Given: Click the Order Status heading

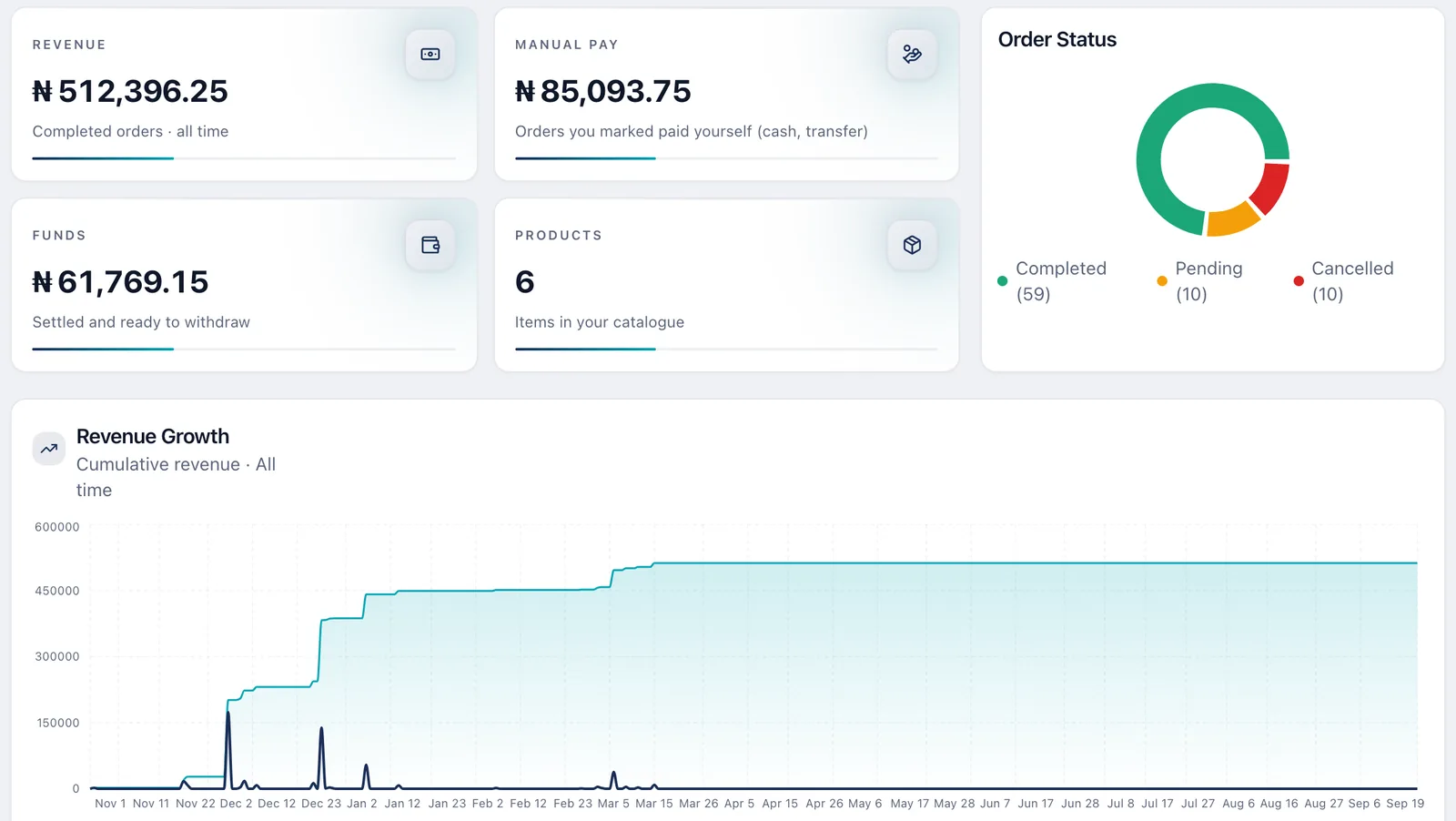Looking at the screenshot, I should point(1057,39).
